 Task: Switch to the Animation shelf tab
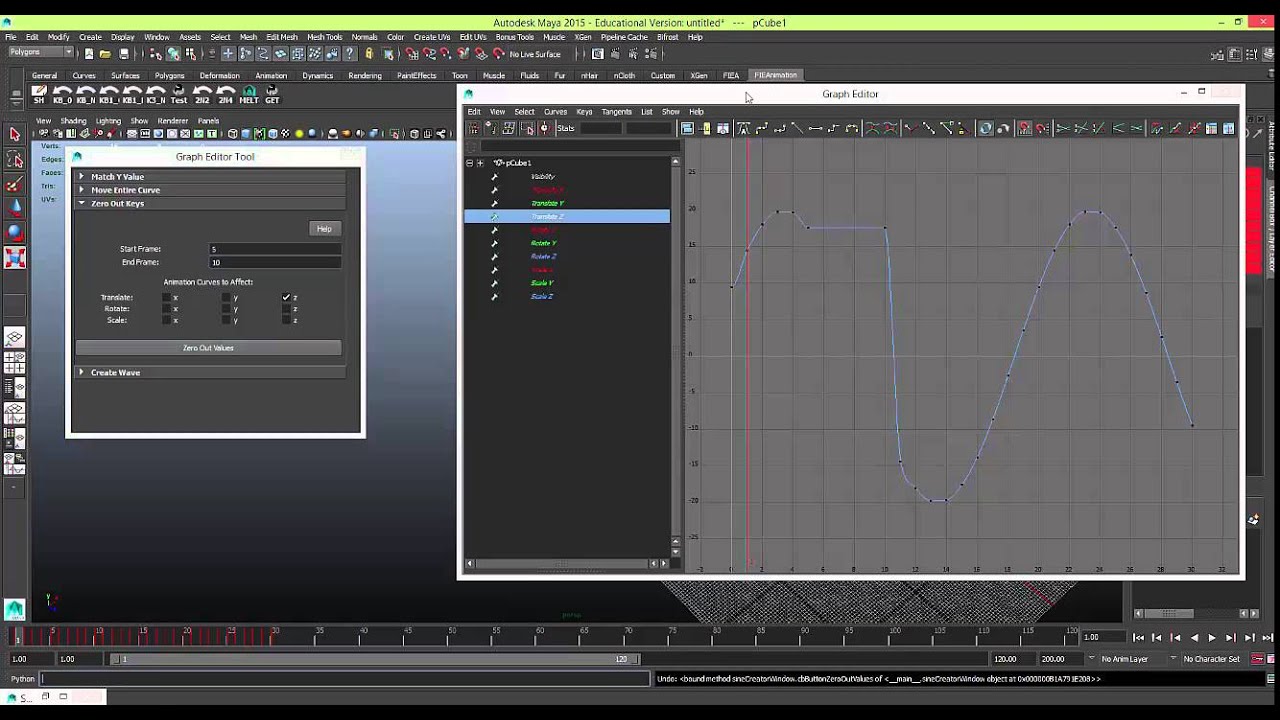[271, 75]
